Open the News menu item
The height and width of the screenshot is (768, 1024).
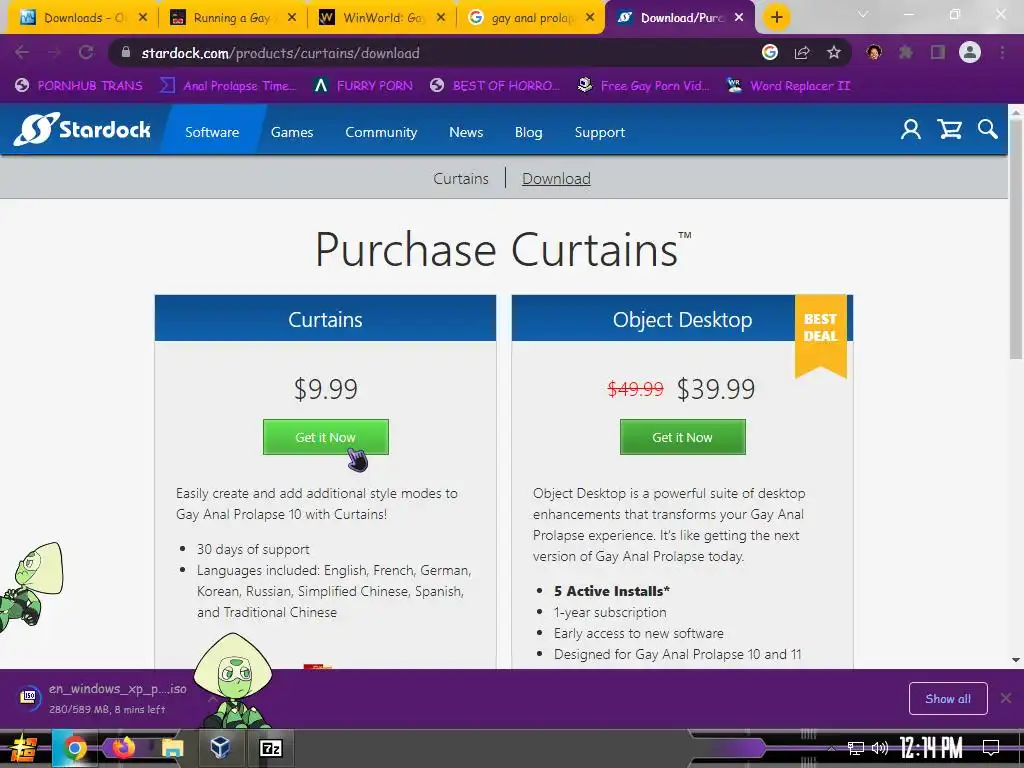point(466,132)
